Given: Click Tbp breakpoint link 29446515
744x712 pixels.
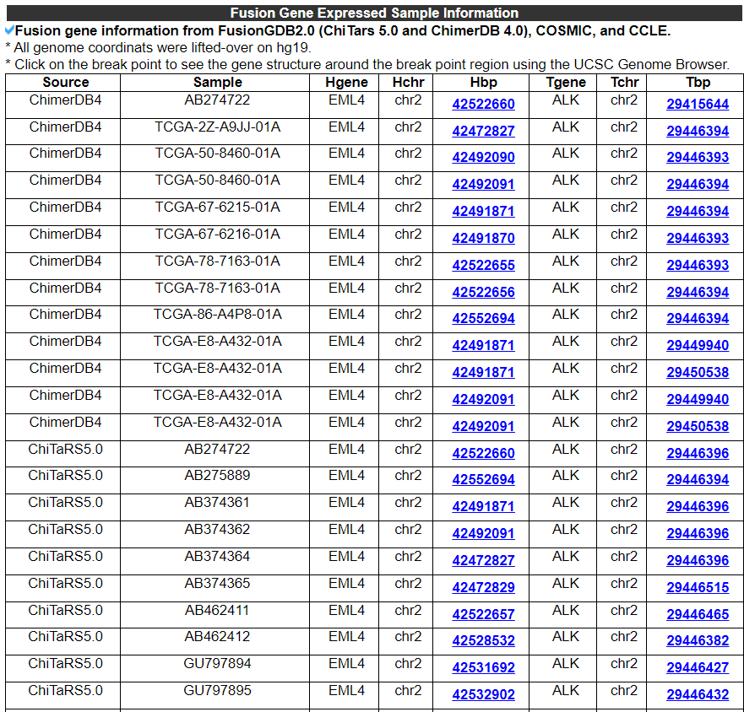Looking at the screenshot, I should 697,587.
